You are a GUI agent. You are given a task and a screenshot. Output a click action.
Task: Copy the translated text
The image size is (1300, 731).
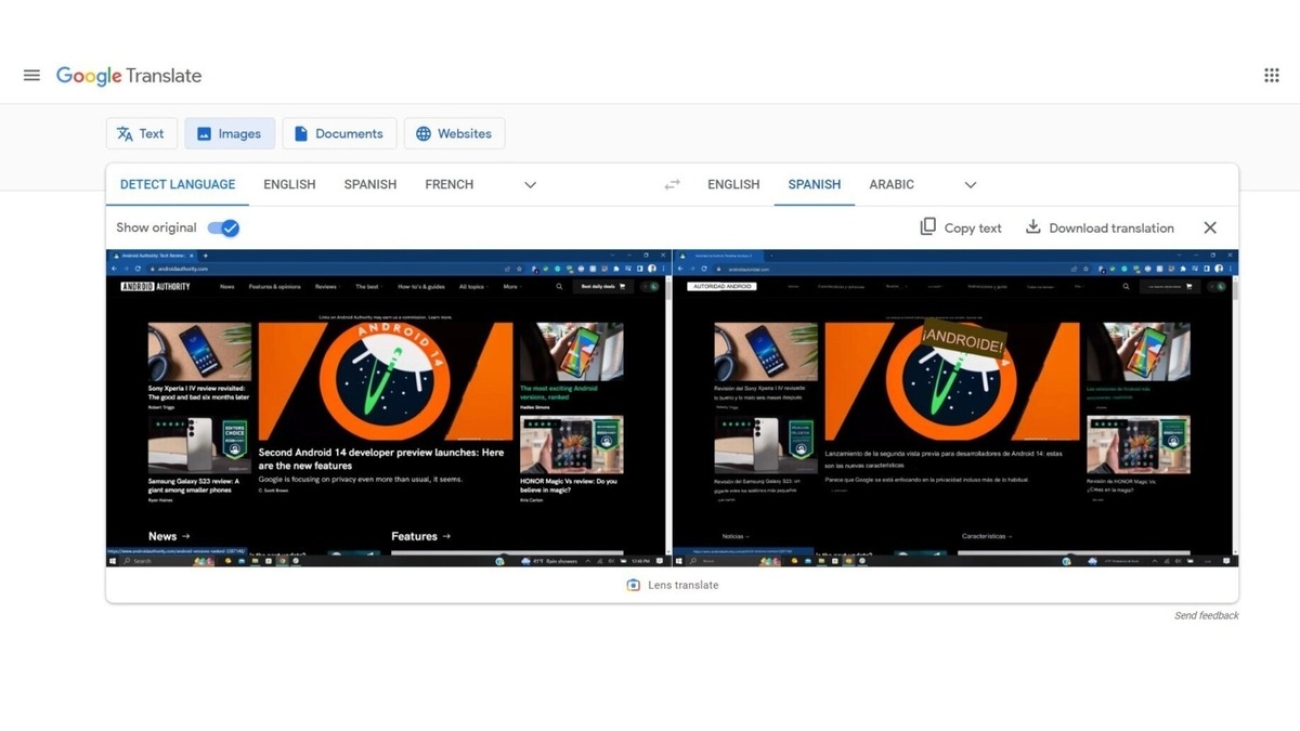(960, 228)
